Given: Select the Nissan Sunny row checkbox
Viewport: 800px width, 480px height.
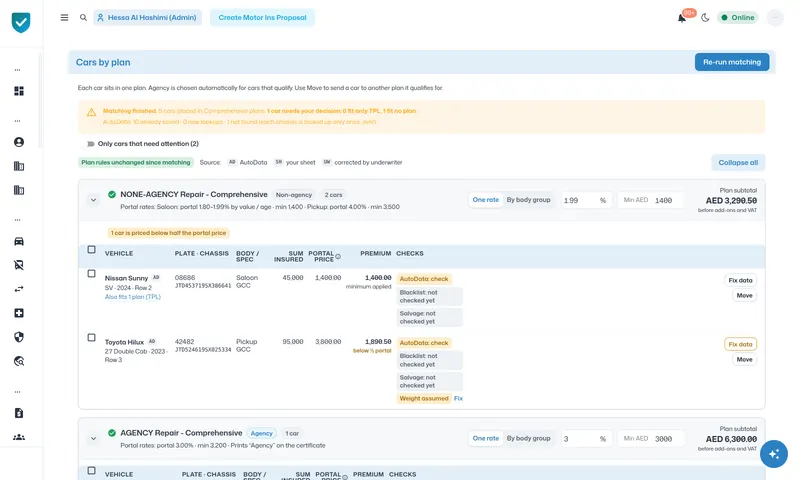Looking at the screenshot, I should tap(91, 273).
